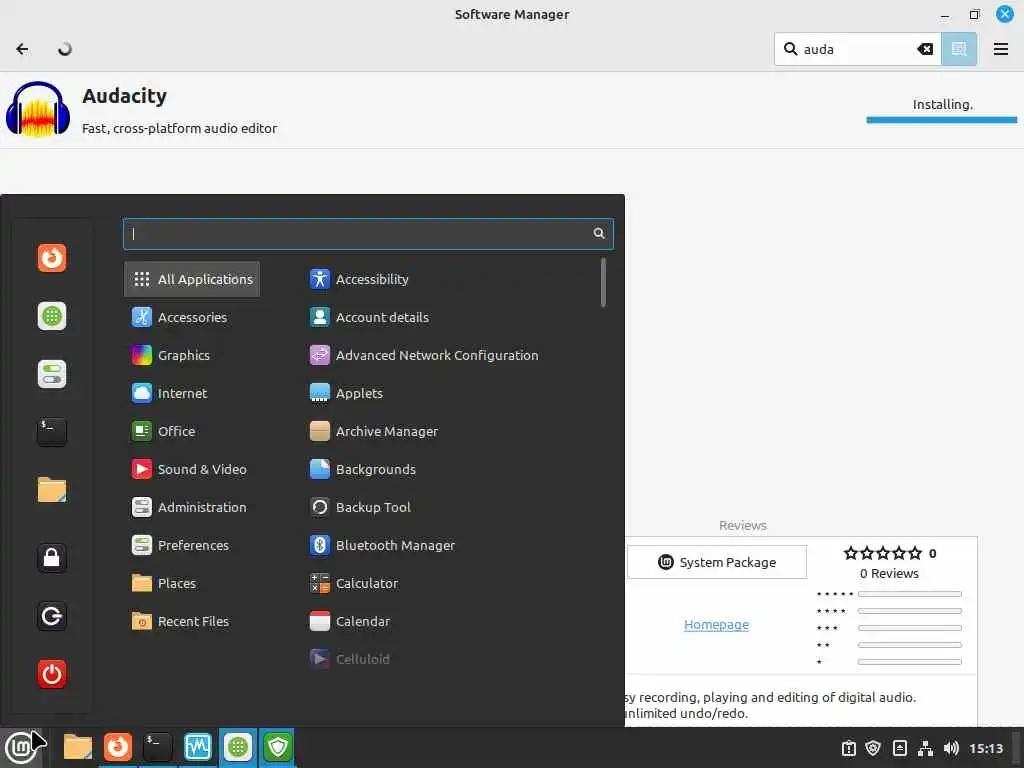Launch Calculator
Screen dimensions: 1024x768
coord(354,583)
